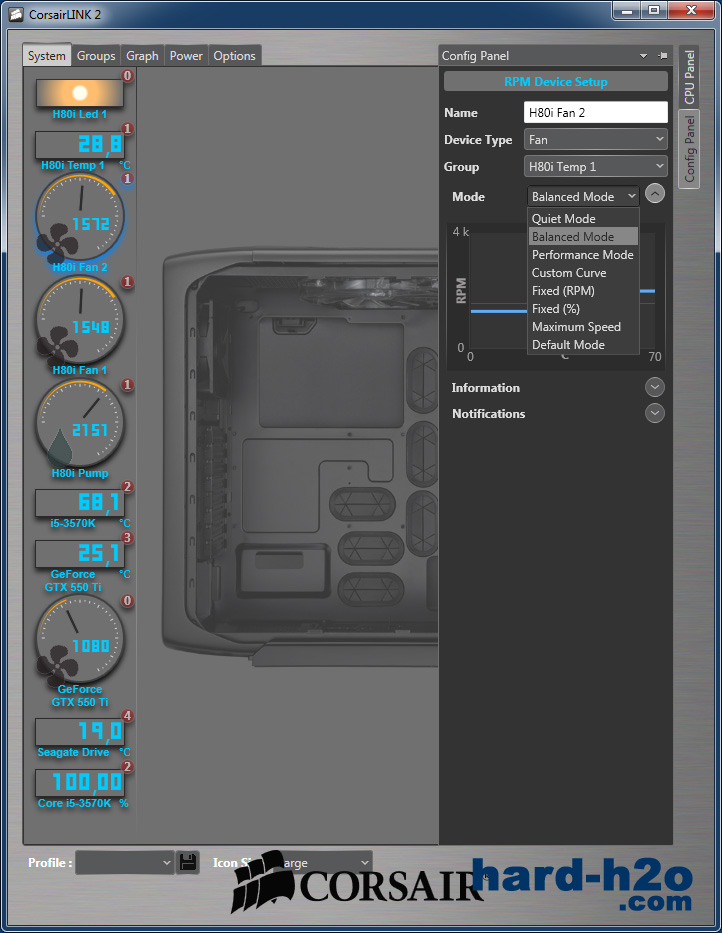Image resolution: width=722 pixels, height=933 pixels.
Task: Click the H80i Pump label
Action: 80,473
